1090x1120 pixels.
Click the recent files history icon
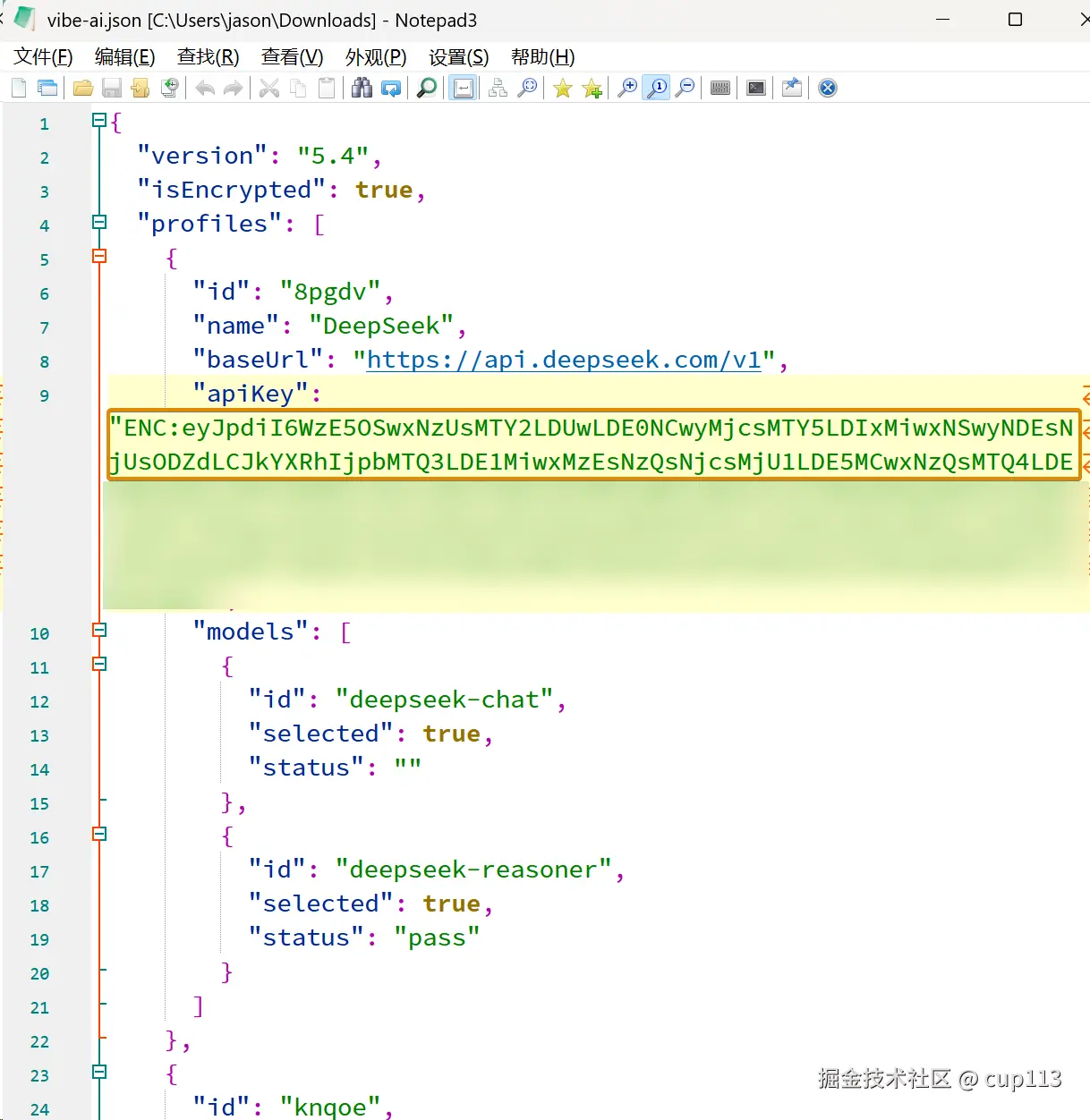[169, 88]
